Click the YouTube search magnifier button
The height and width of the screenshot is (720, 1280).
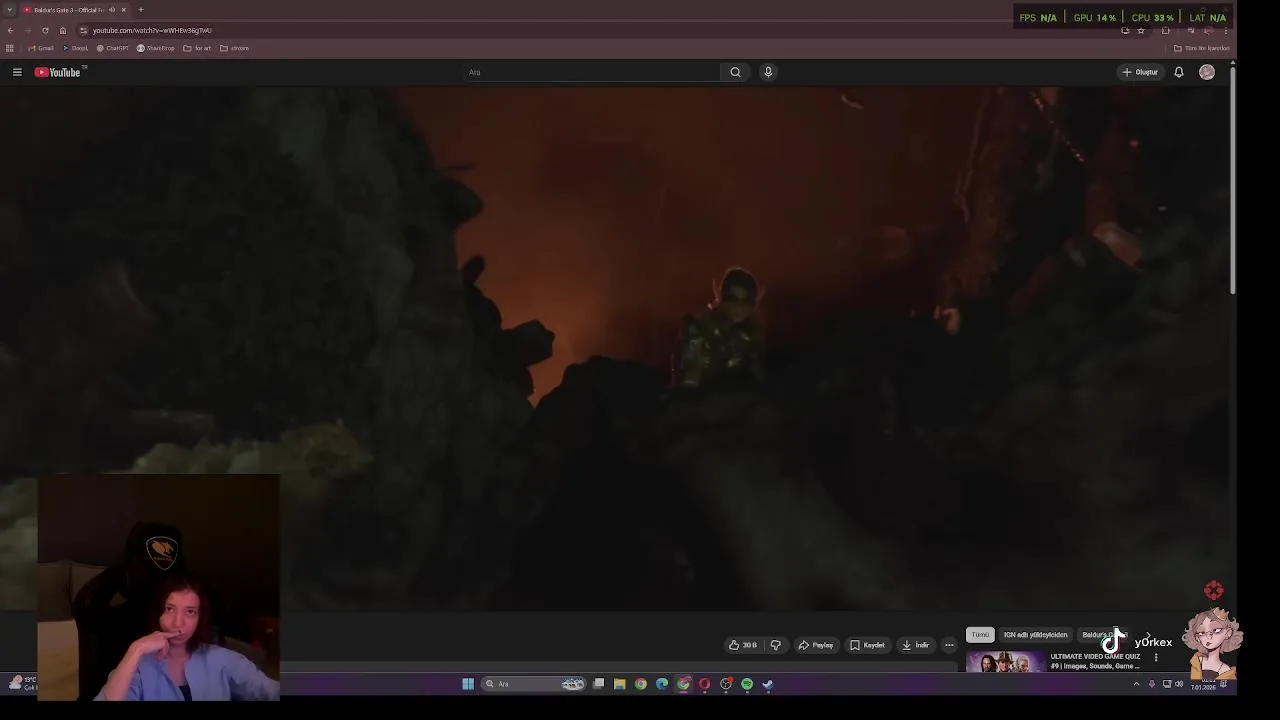735,72
